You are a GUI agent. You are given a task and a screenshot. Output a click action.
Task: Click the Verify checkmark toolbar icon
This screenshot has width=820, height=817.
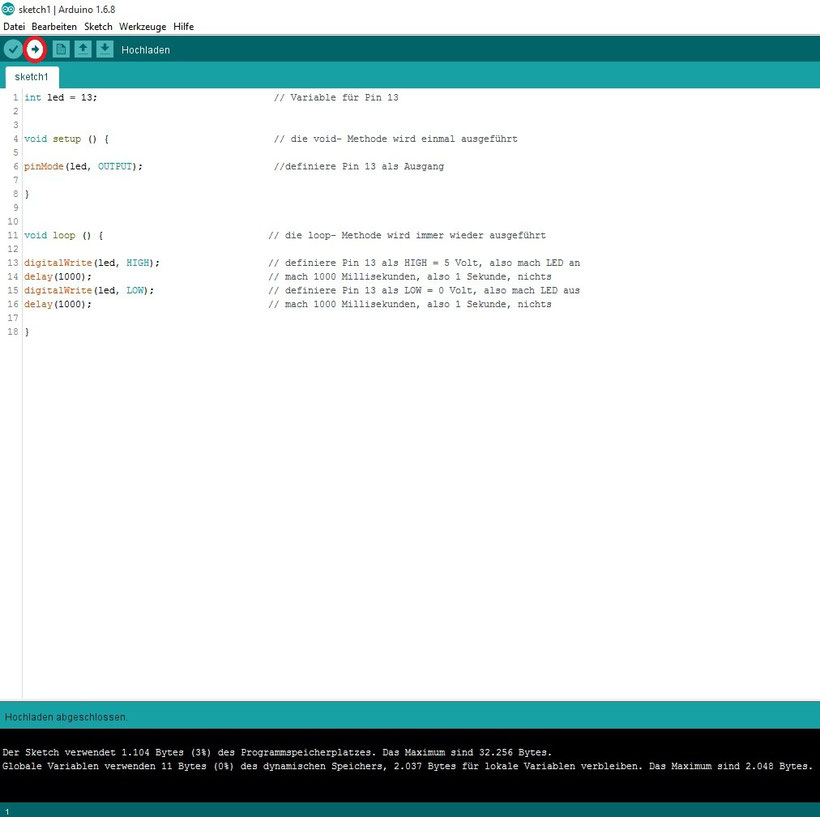point(13,50)
